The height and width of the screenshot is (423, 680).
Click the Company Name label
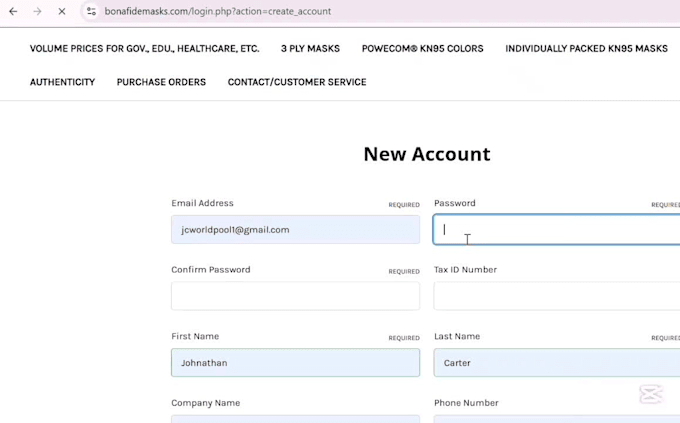point(206,403)
